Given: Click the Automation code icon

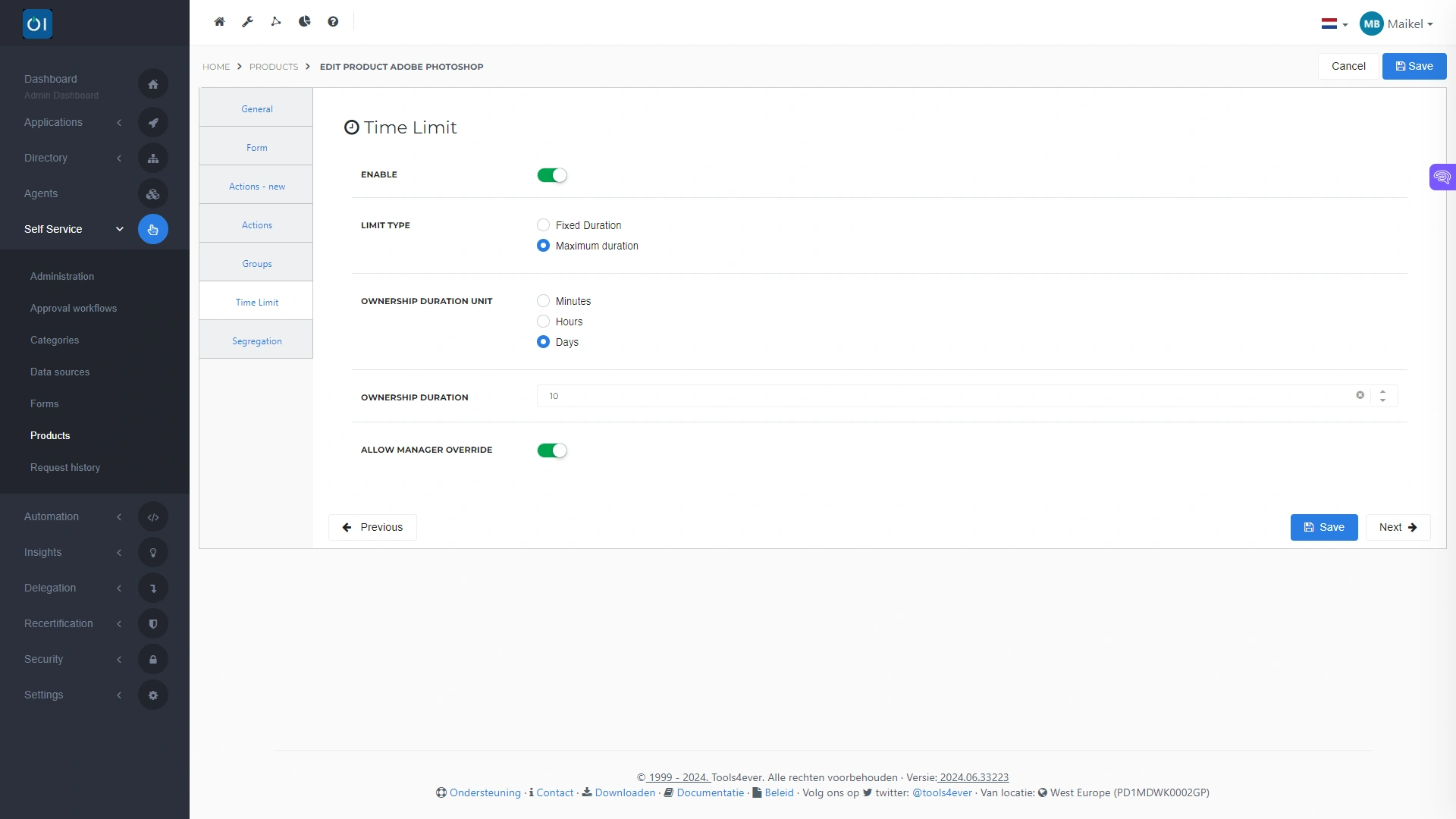Looking at the screenshot, I should (153, 517).
